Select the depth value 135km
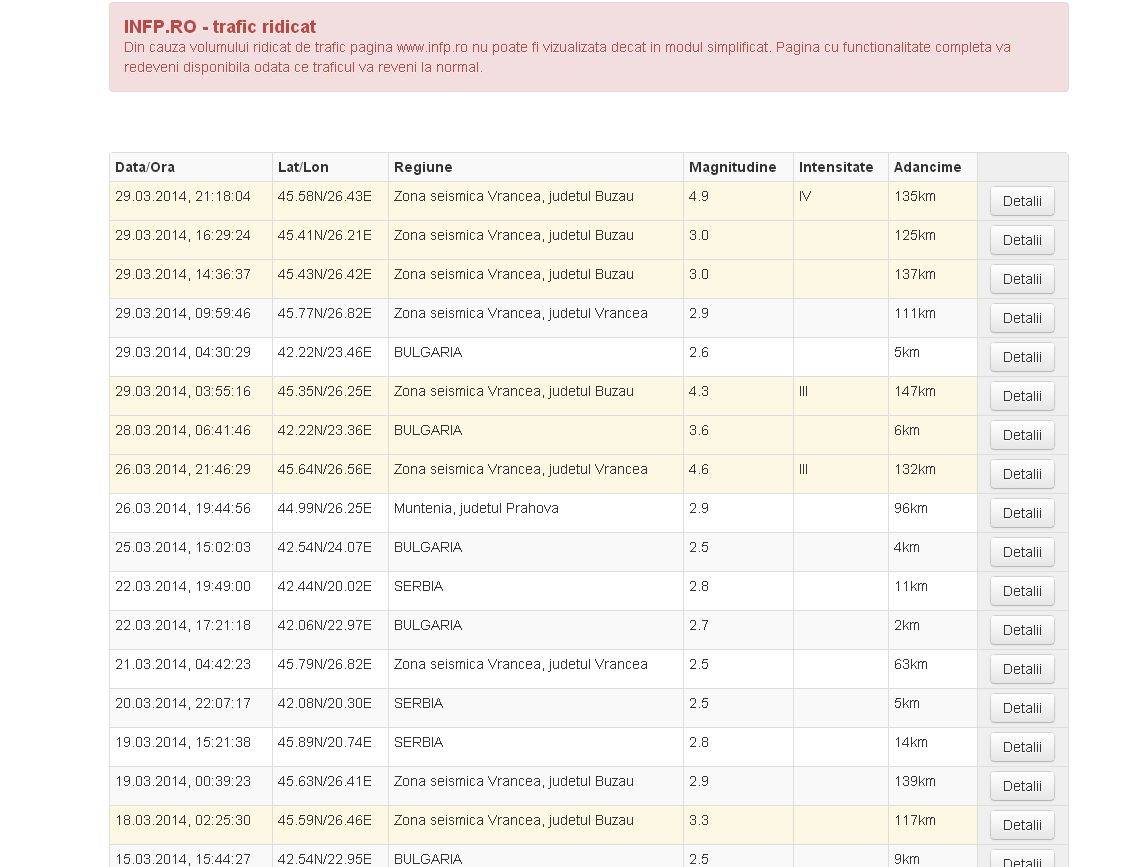This screenshot has height=867, width=1124. coord(915,196)
